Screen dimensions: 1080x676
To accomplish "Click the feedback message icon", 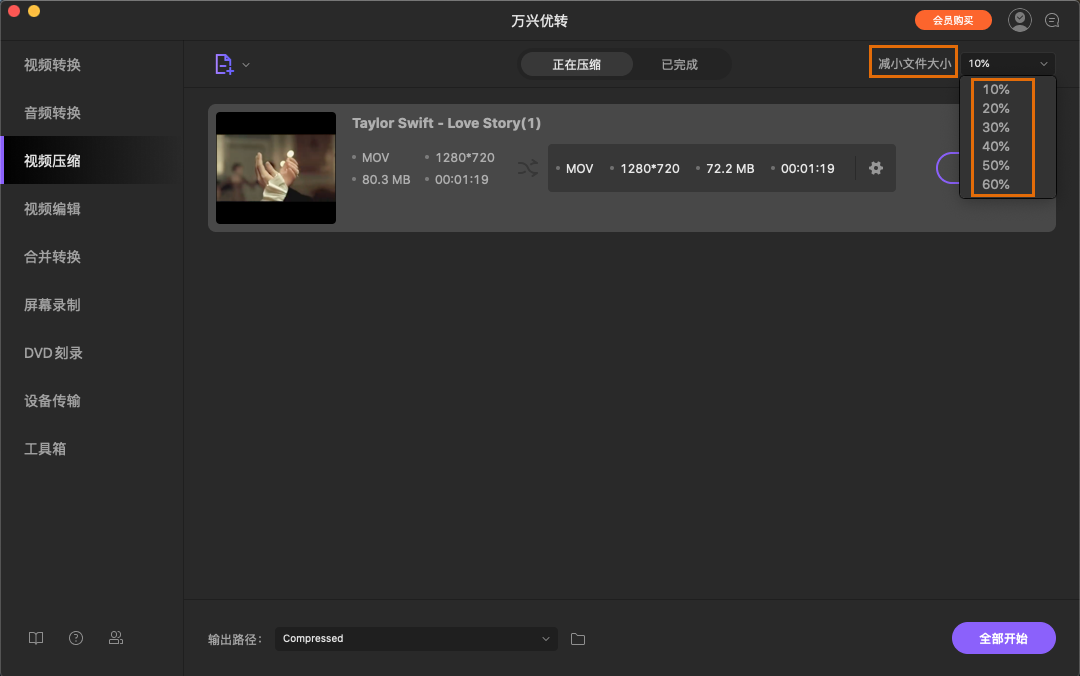I will (1052, 20).
